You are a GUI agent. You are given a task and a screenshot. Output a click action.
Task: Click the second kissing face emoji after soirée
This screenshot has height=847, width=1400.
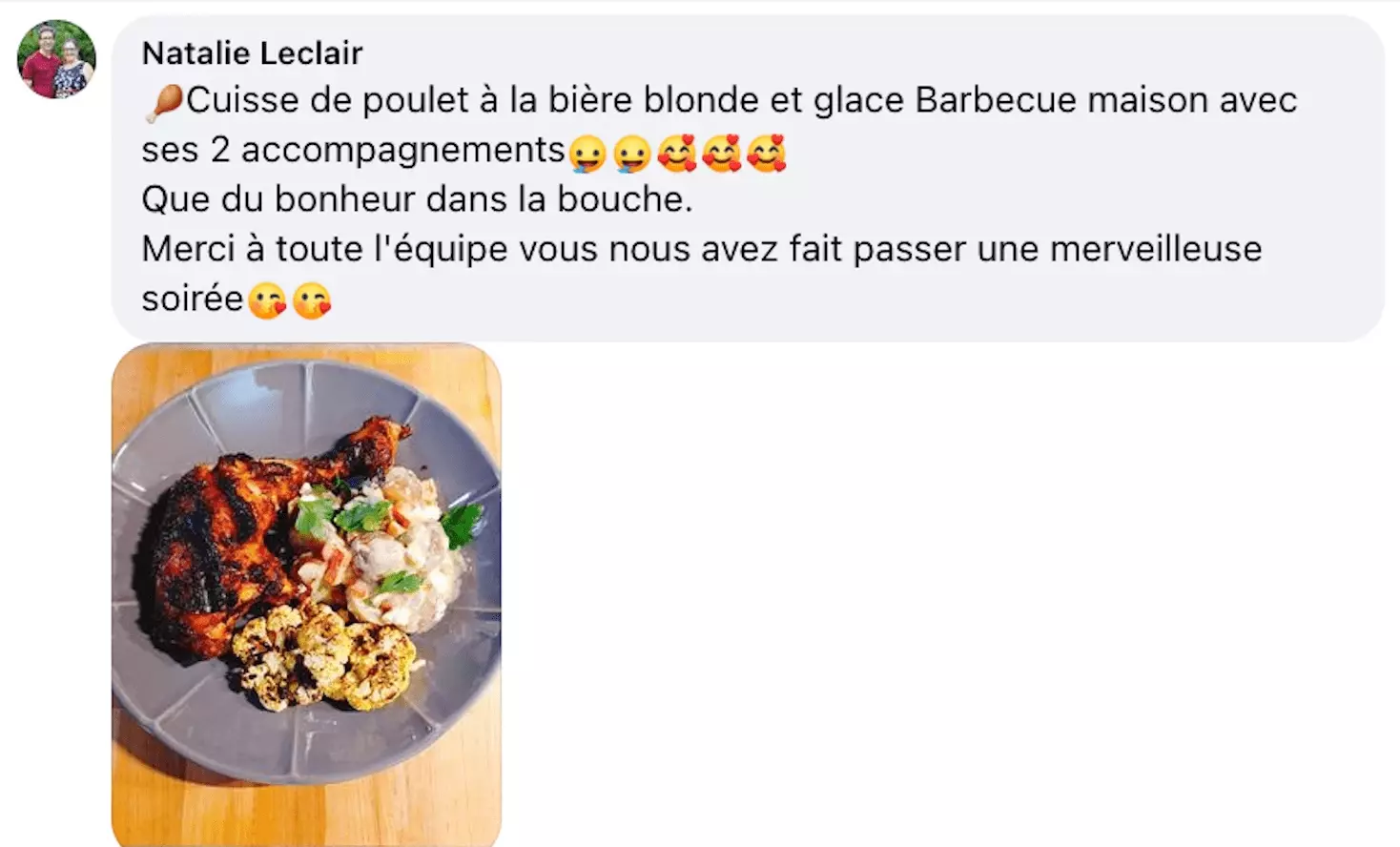point(311,301)
